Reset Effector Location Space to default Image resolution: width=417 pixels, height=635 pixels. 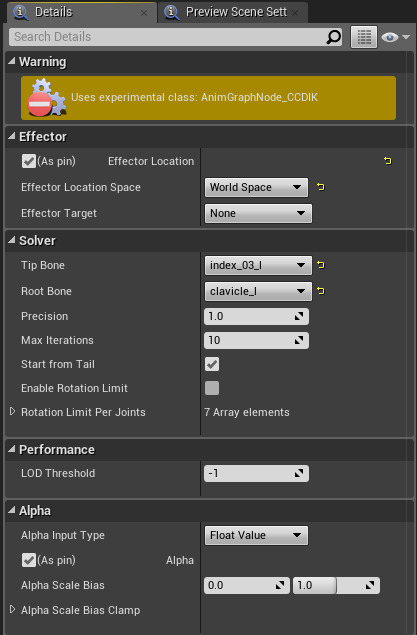pos(321,187)
